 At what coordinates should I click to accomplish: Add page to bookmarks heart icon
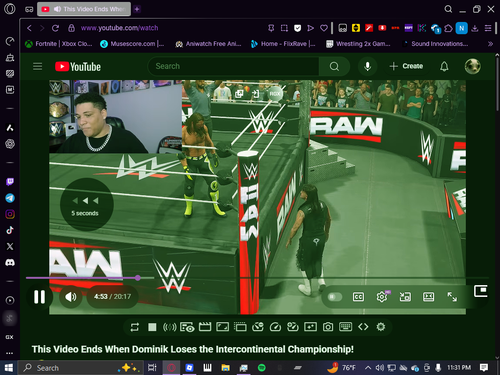click(x=324, y=28)
